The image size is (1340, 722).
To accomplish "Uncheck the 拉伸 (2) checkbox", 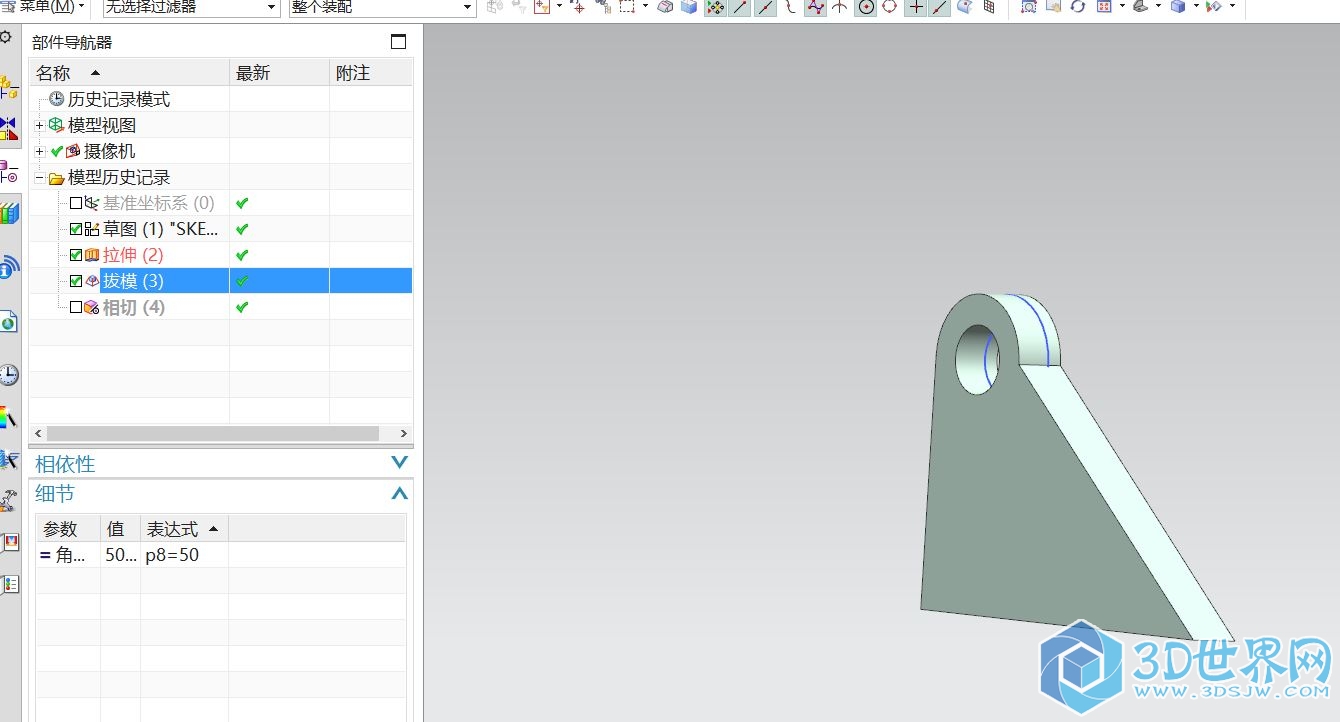I will [x=76, y=255].
